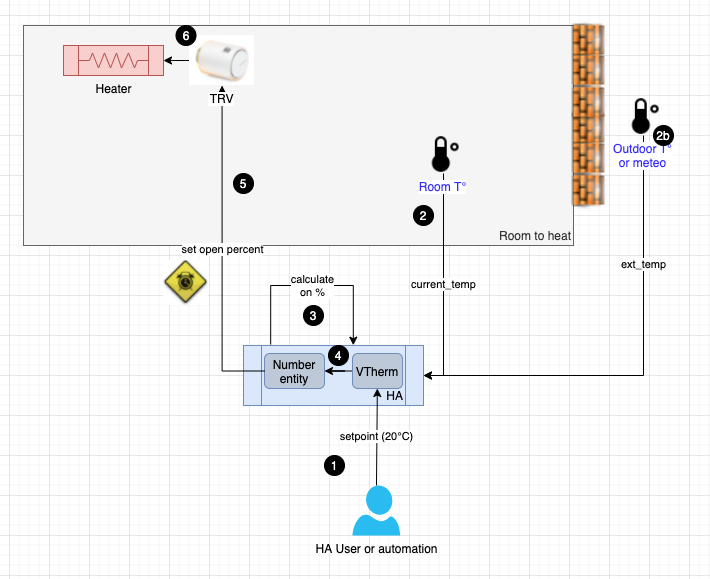This screenshot has width=710, height=579.
Task: Click the outdoor thermometer icon
Action: (x=641, y=117)
